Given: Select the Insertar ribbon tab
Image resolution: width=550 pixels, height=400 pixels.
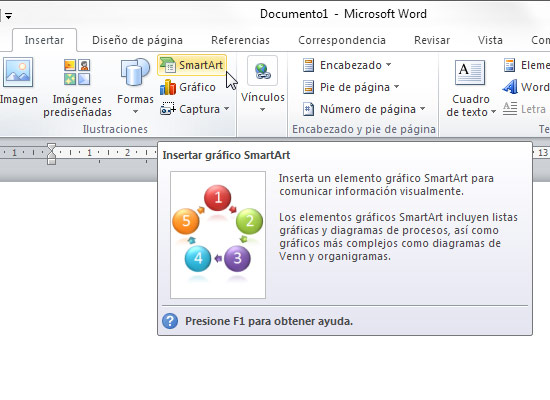Looking at the screenshot, I should (44, 40).
